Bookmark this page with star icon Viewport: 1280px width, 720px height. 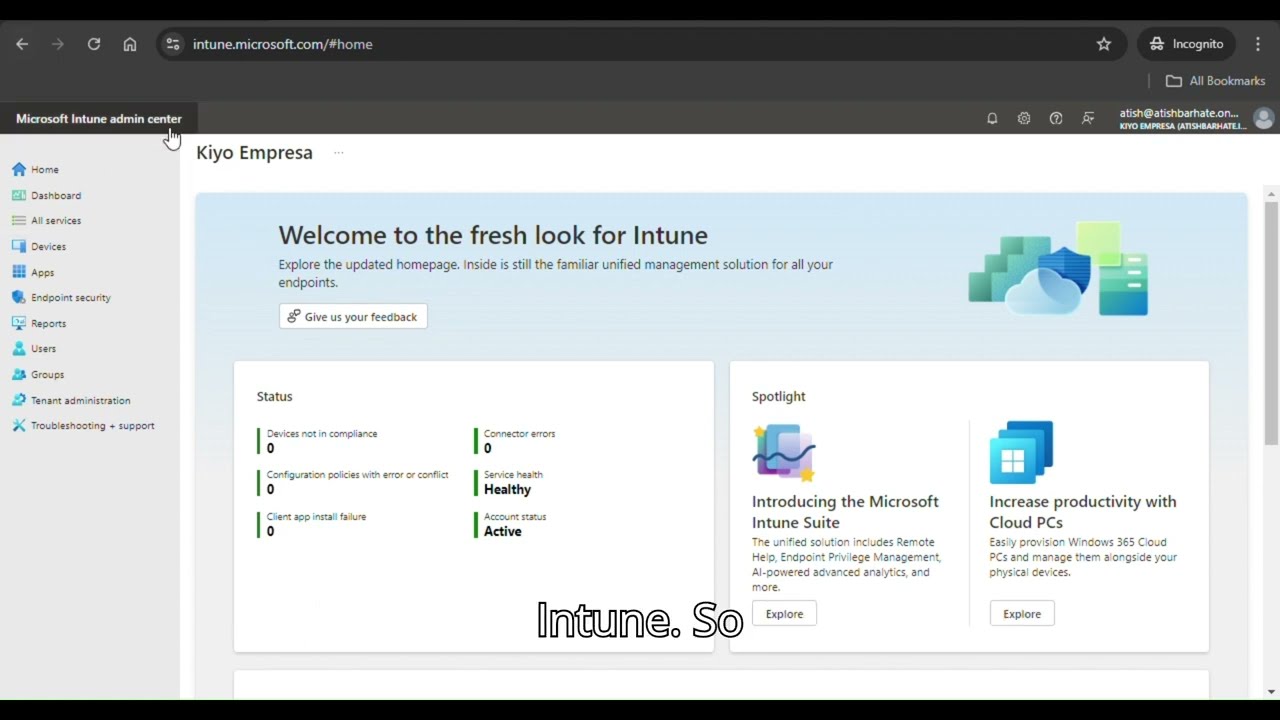1104,44
